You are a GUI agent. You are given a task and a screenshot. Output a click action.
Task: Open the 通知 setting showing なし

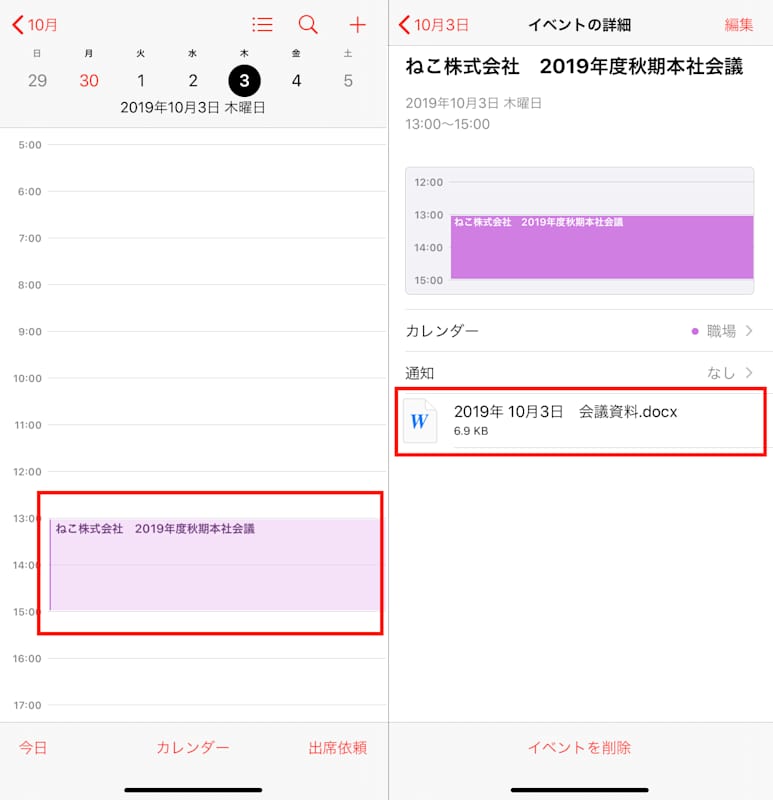[720, 373]
